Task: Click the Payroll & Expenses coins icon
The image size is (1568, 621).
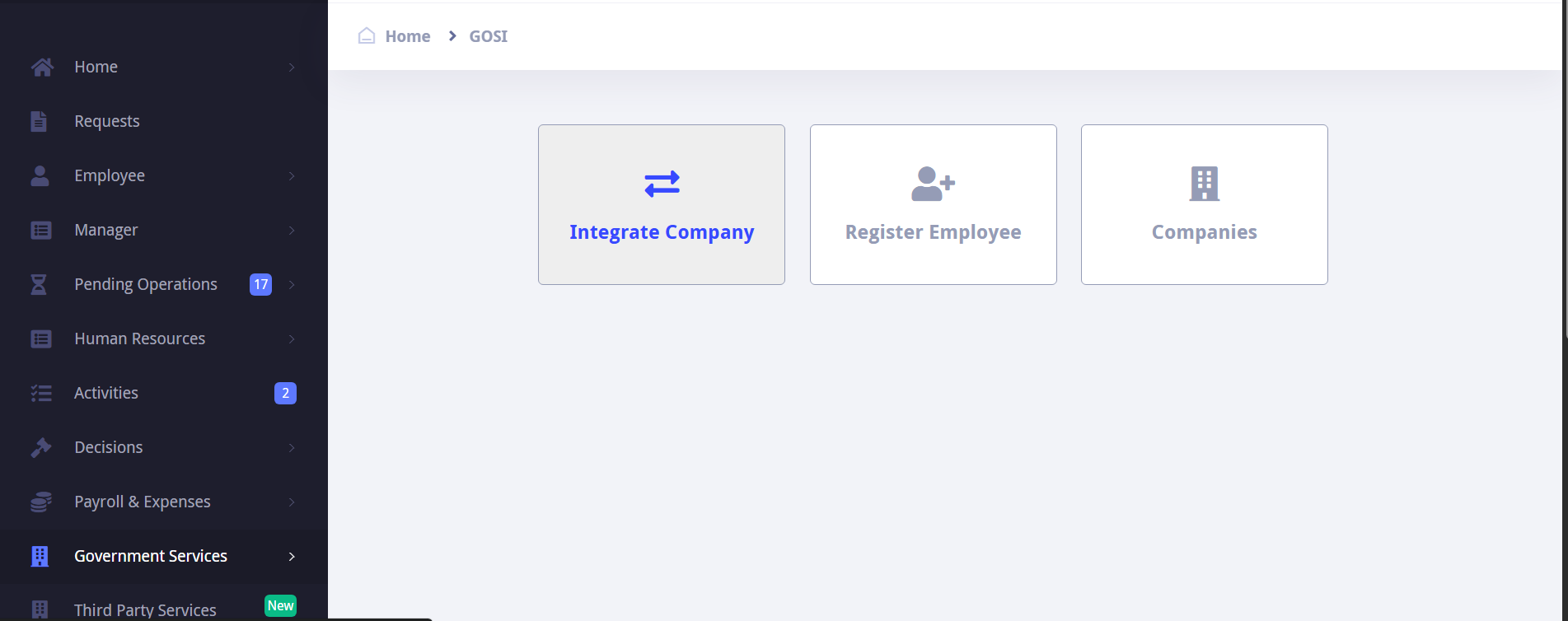Action: pos(41,502)
